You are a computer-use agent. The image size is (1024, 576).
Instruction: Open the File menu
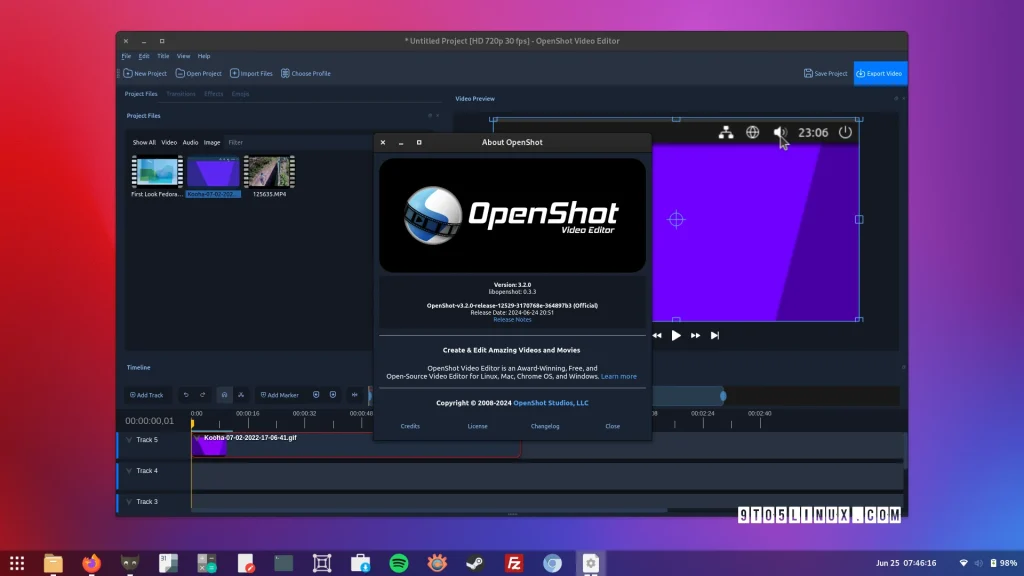coord(126,56)
